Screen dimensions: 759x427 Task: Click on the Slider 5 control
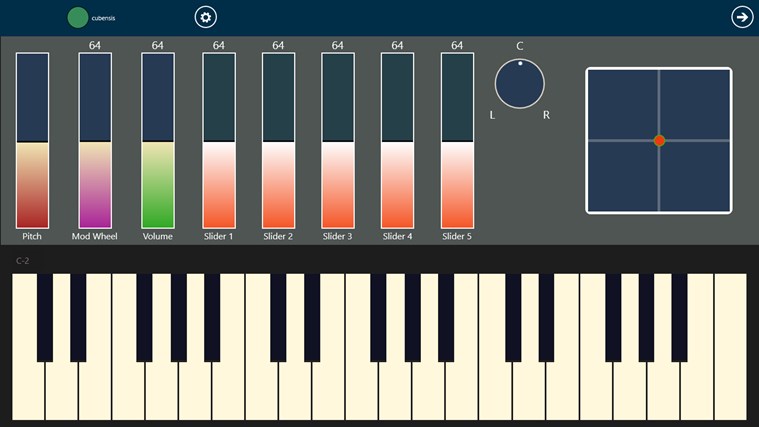457,140
